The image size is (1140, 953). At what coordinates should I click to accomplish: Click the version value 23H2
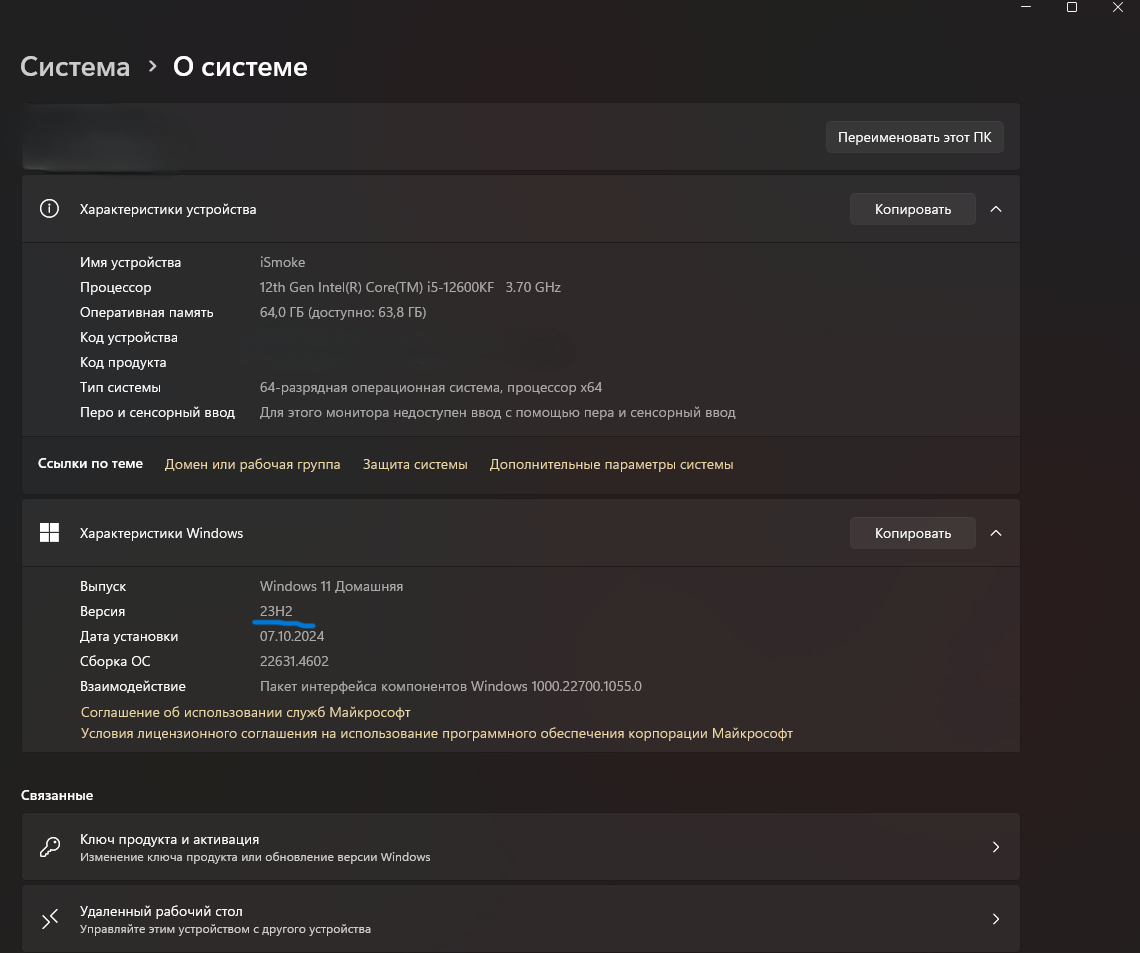[x=276, y=611]
